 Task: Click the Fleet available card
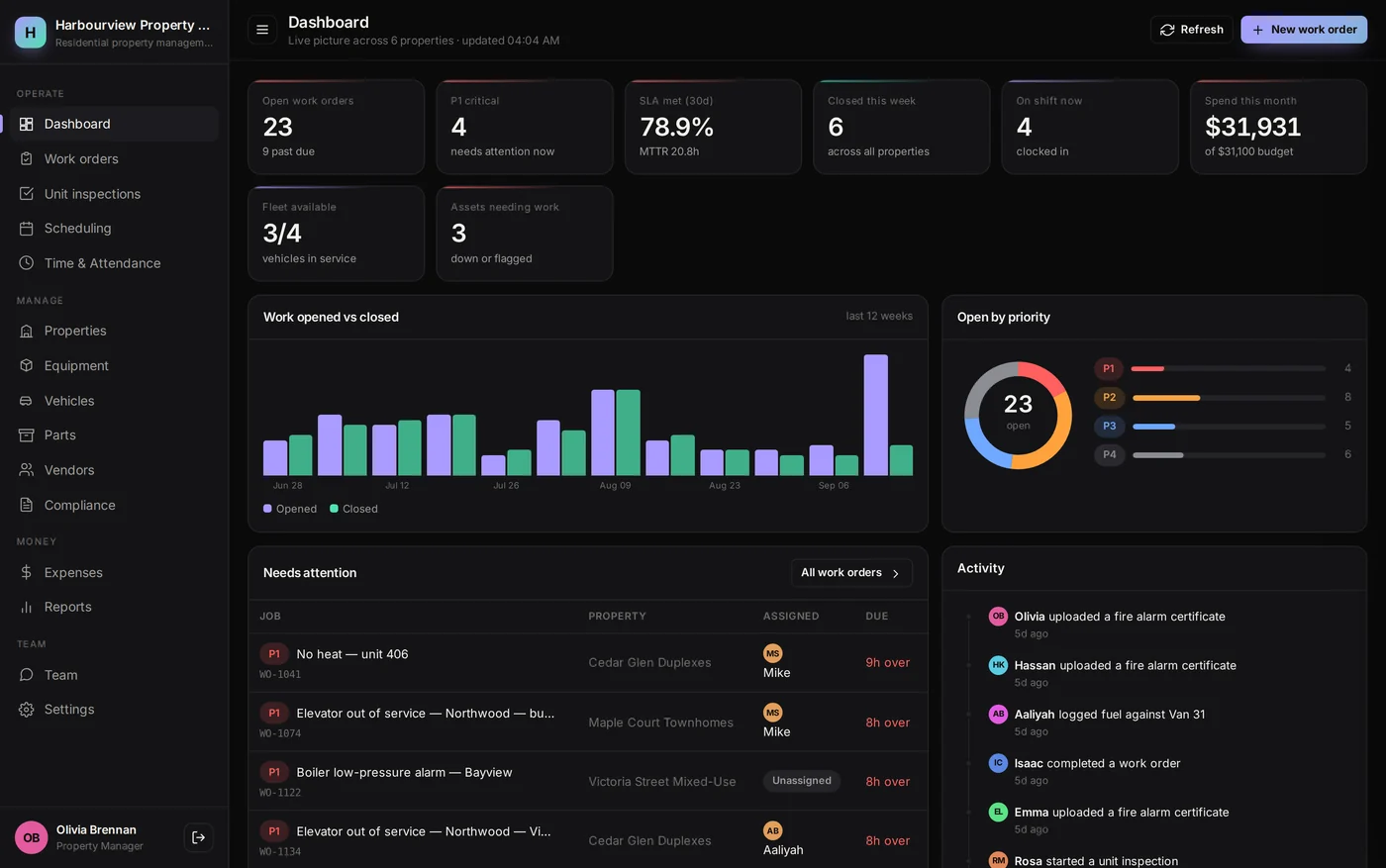click(337, 234)
